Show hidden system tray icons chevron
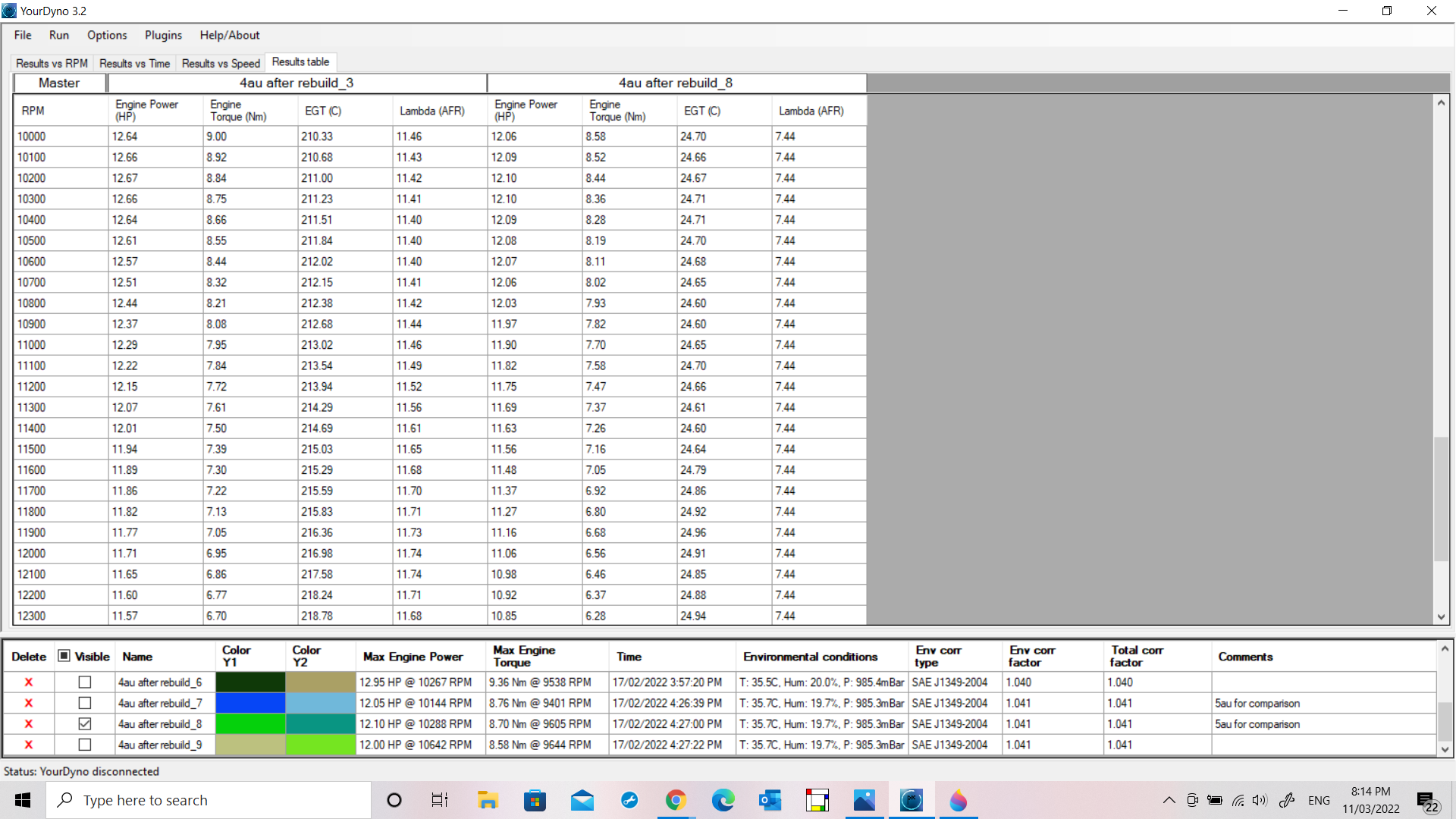This screenshot has width=1456, height=819. pyautogui.click(x=1169, y=800)
